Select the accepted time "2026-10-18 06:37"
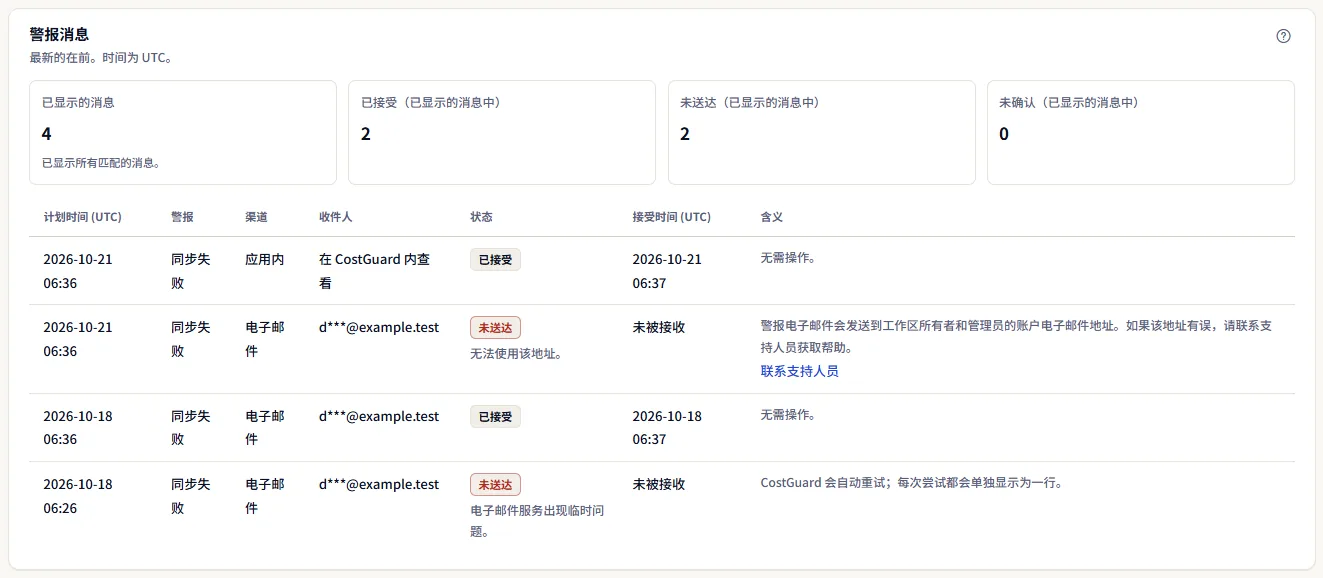This screenshot has width=1323, height=578. click(667, 428)
